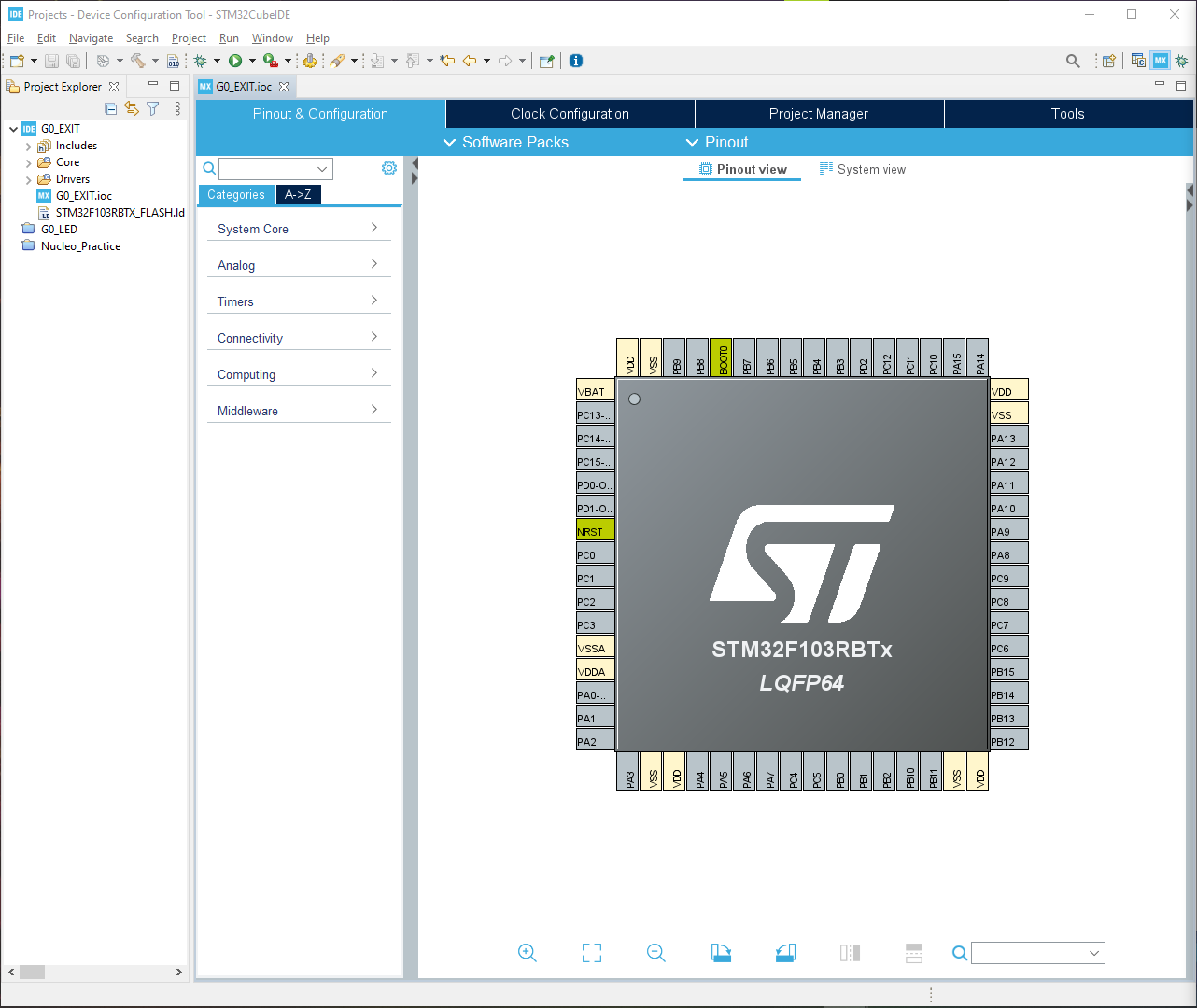Click the vertical split view icon
Viewport: 1197px width, 1008px height.
point(850,953)
